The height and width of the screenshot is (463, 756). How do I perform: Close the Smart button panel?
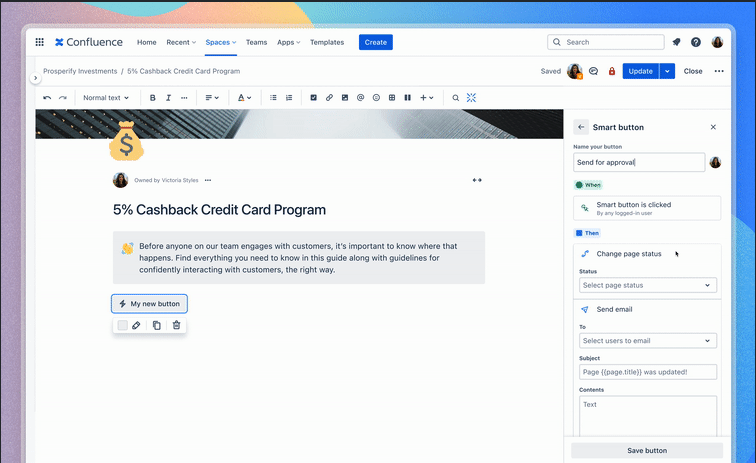click(x=713, y=127)
